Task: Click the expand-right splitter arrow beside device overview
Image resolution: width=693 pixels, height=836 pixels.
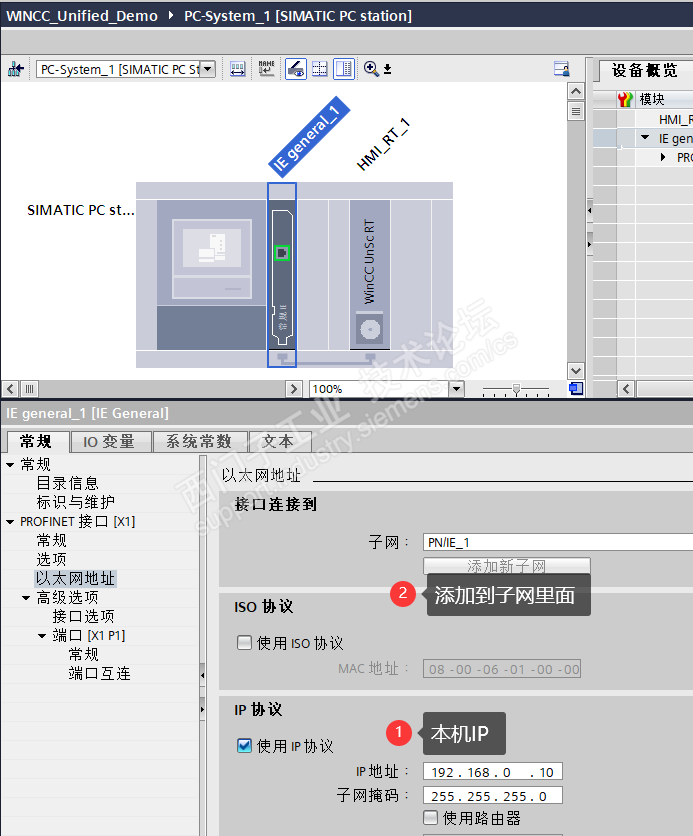Action: [590, 244]
